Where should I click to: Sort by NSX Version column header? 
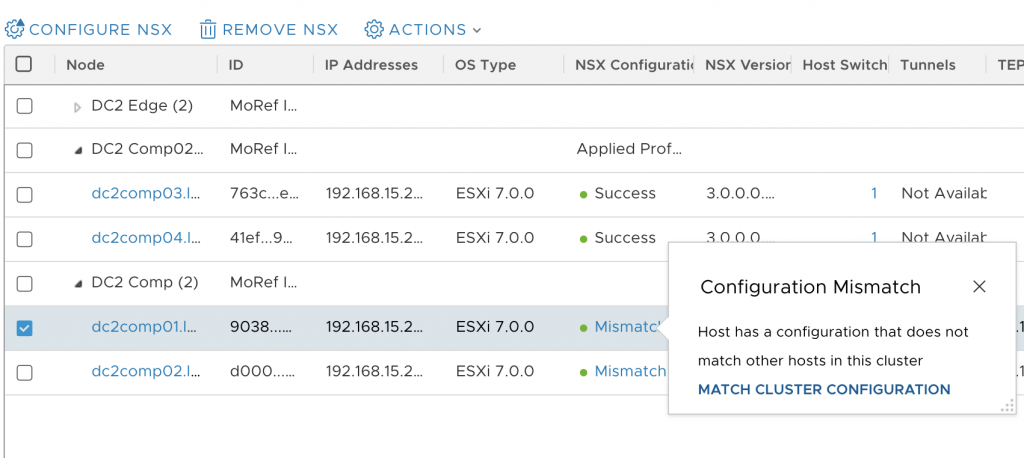(x=747, y=65)
